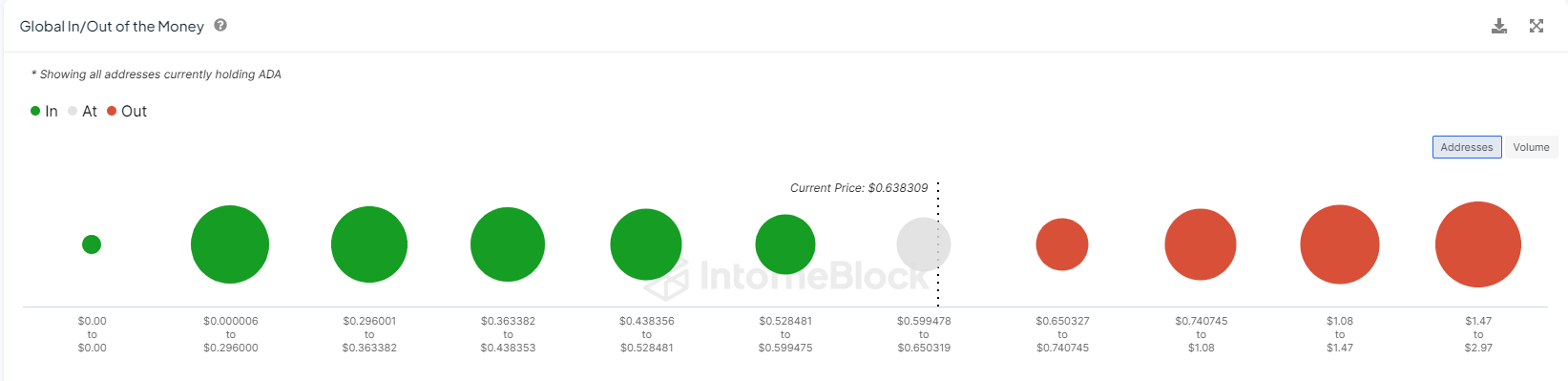This screenshot has width=1568, height=381.
Task: Open the help question mark icon
Action: [220, 25]
